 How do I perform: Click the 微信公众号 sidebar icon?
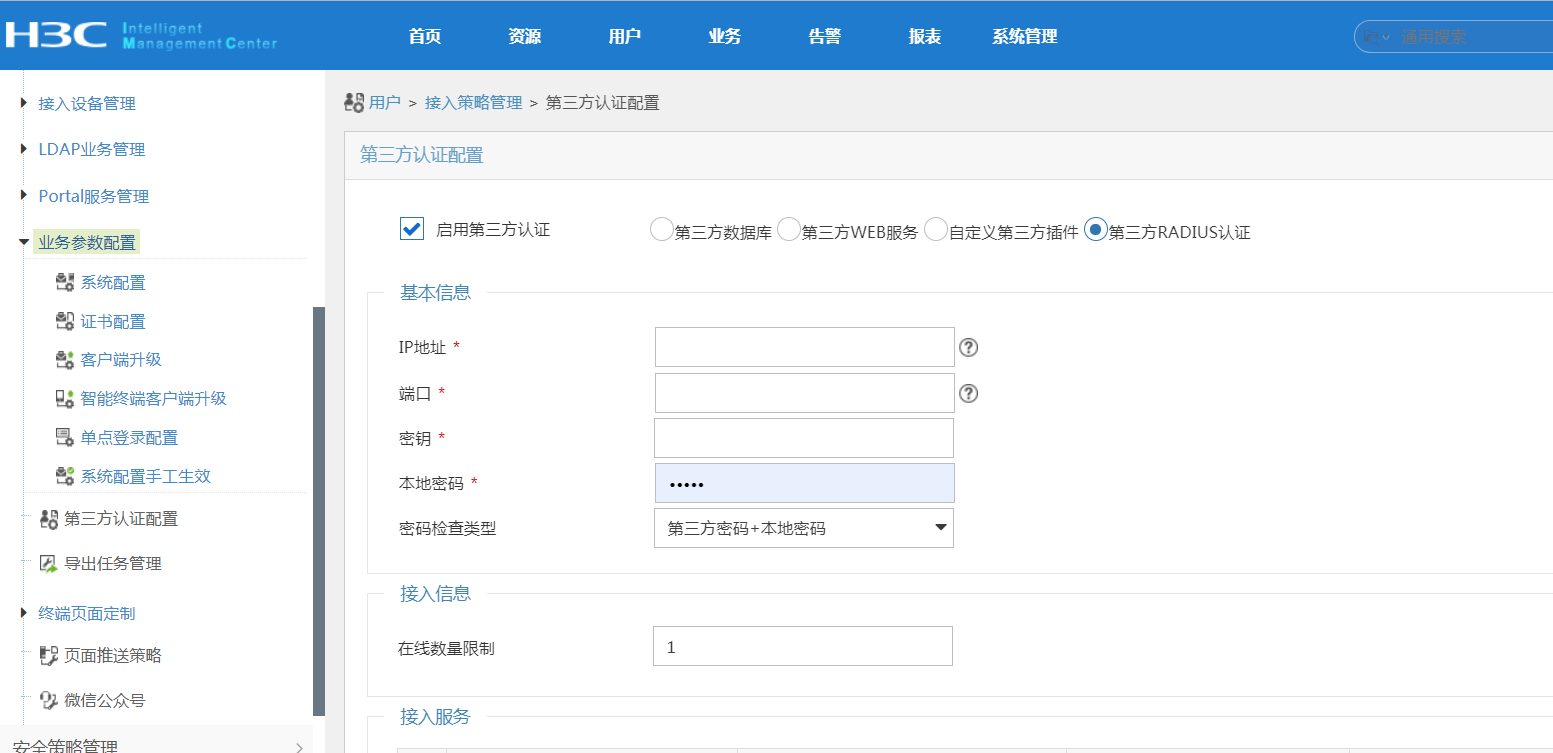[x=49, y=700]
